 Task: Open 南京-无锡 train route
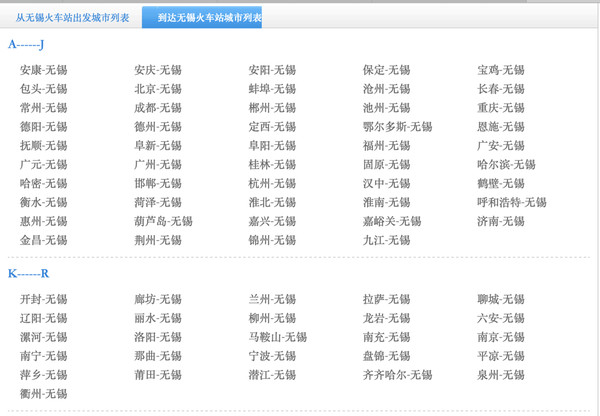tap(501, 337)
